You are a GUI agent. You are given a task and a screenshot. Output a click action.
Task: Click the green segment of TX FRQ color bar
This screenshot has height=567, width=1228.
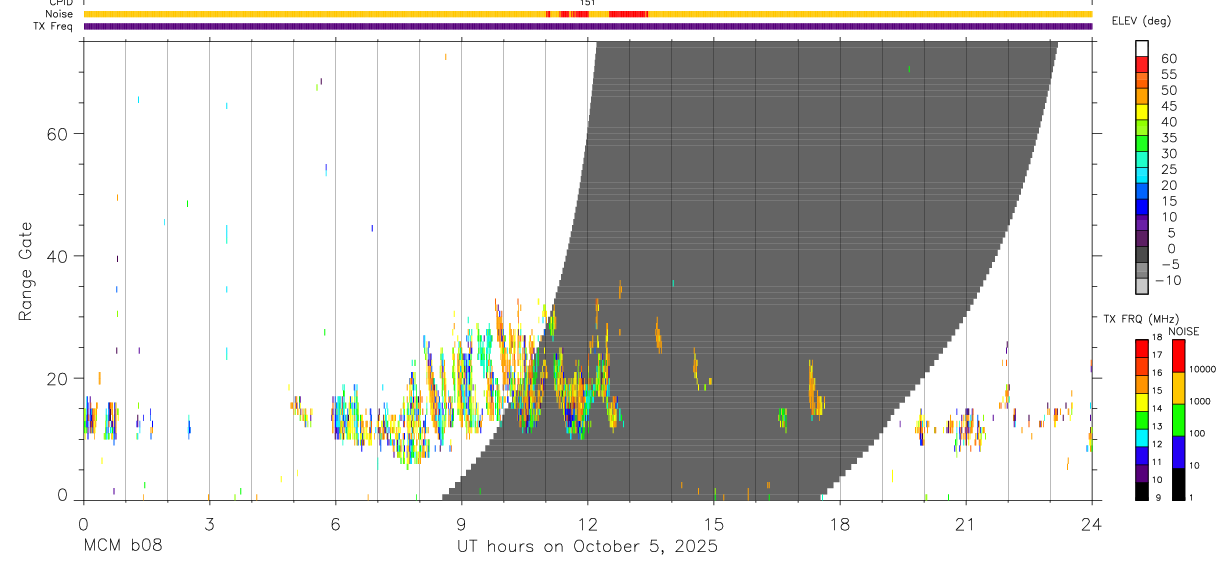click(1142, 420)
